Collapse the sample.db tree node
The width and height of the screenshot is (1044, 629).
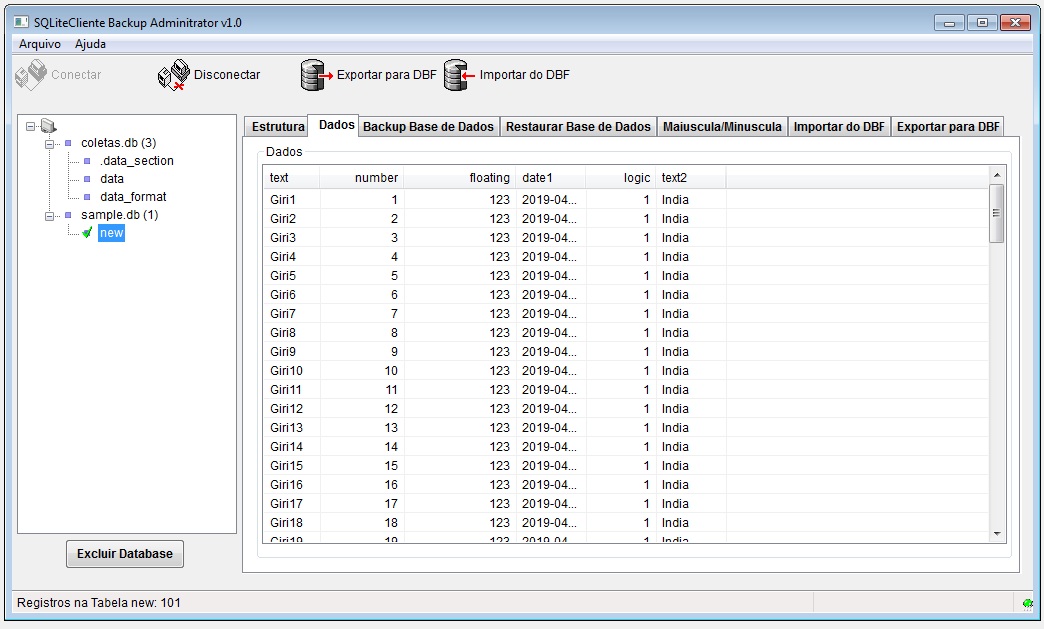point(49,215)
